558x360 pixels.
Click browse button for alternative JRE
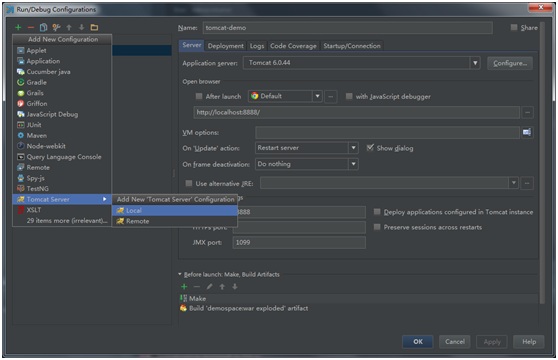click(x=527, y=183)
